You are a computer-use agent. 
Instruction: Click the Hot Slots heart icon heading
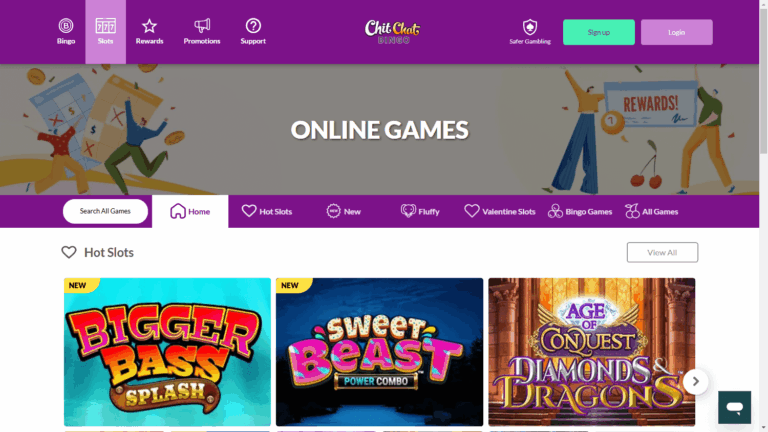click(x=69, y=252)
